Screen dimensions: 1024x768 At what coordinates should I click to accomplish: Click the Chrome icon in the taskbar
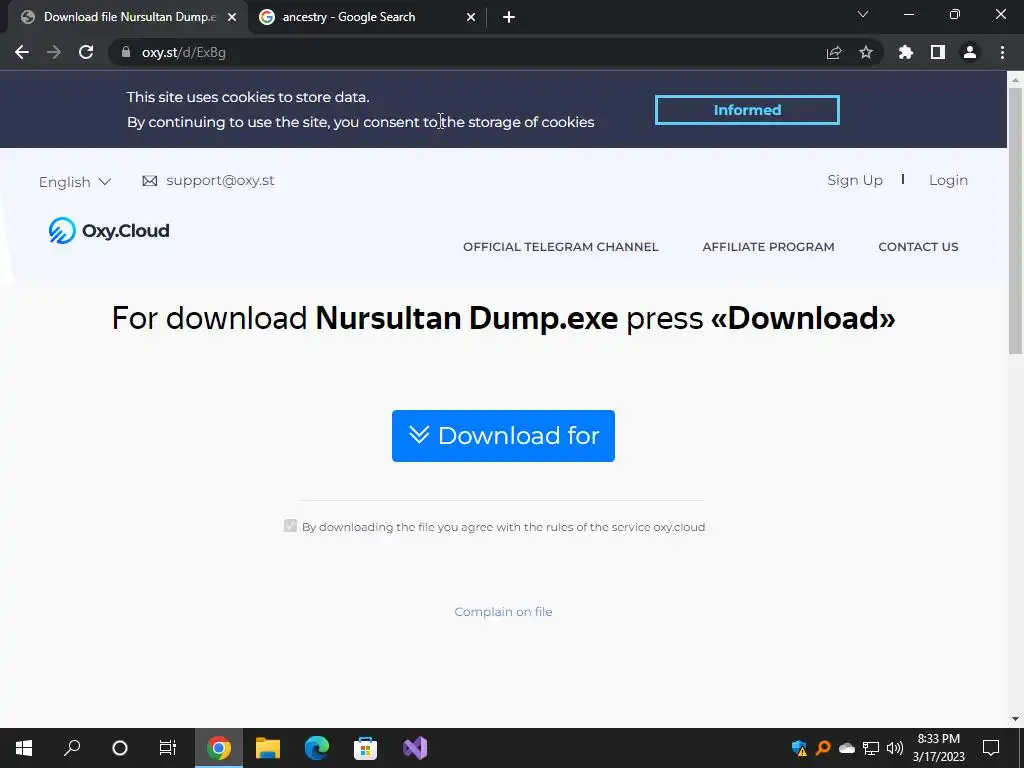pos(219,748)
